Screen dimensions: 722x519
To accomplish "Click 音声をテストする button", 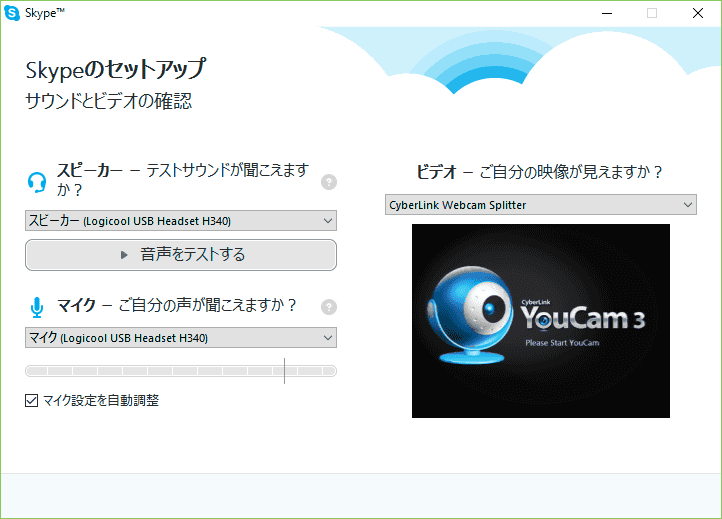I will coord(181,255).
